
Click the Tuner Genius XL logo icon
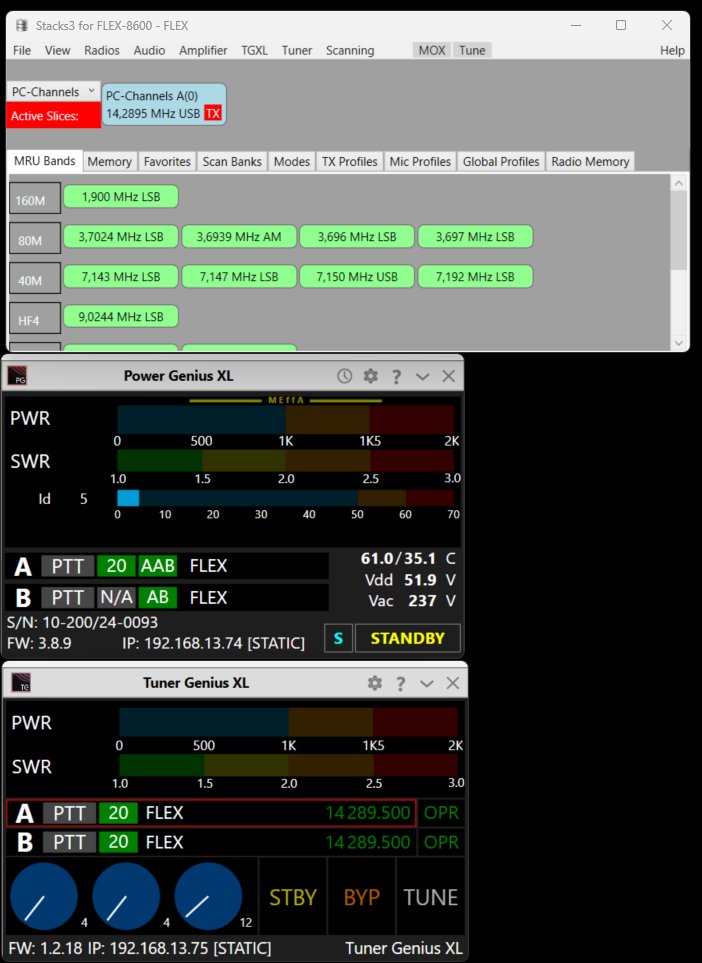[21, 683]
